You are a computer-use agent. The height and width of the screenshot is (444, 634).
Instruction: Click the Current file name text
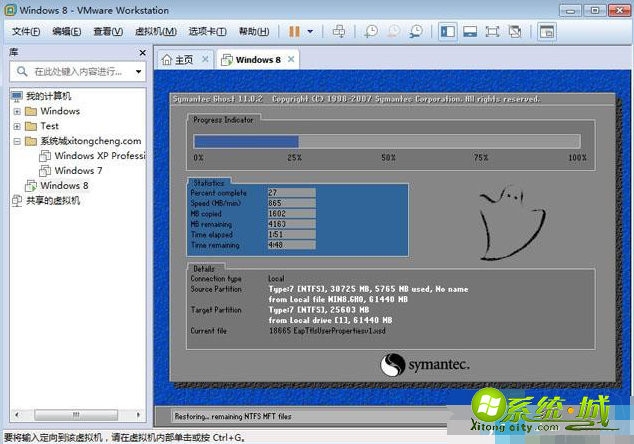(327, 331)
